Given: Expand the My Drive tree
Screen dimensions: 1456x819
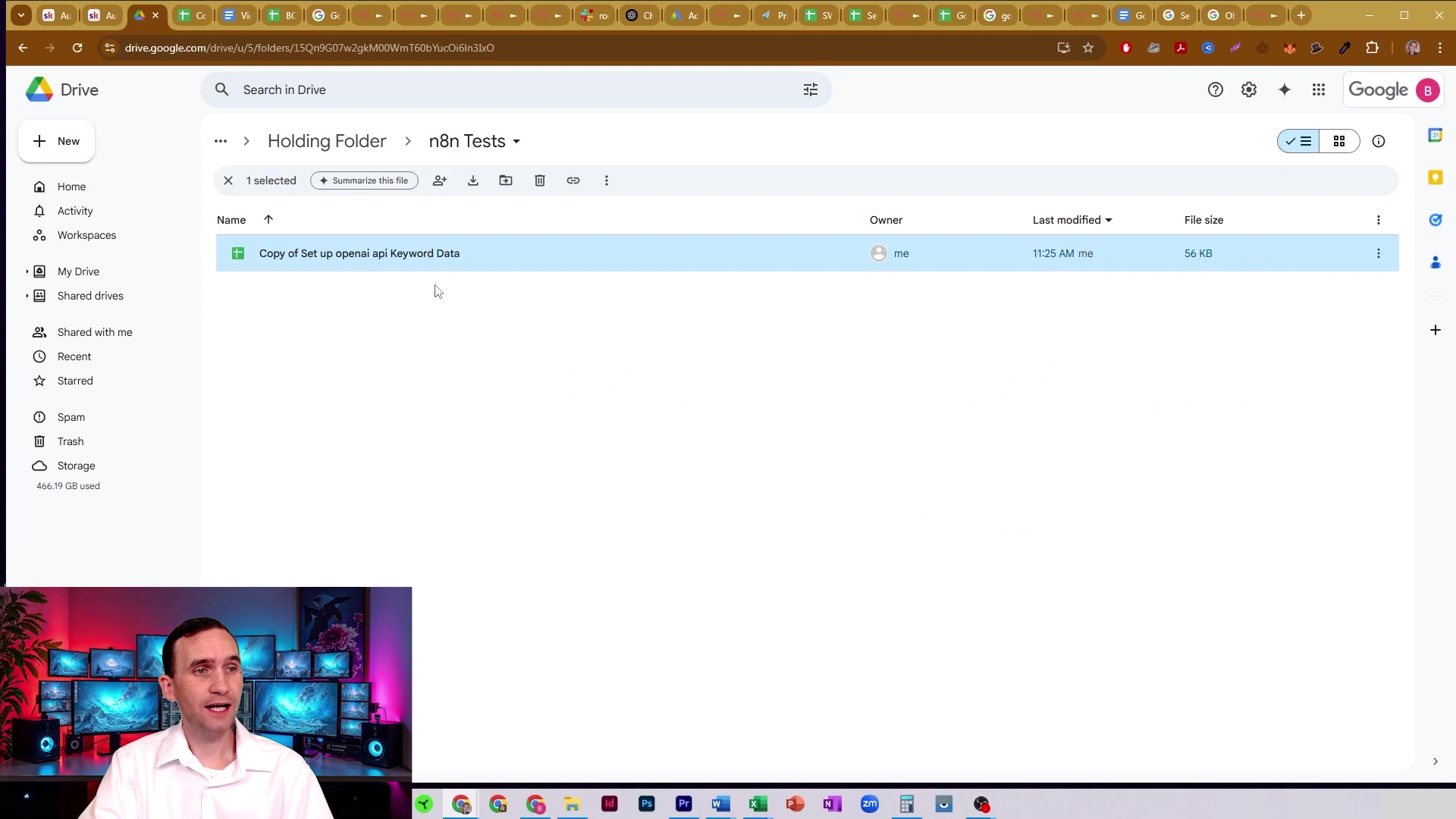Looking at the screenshot, I should (27, 271).
